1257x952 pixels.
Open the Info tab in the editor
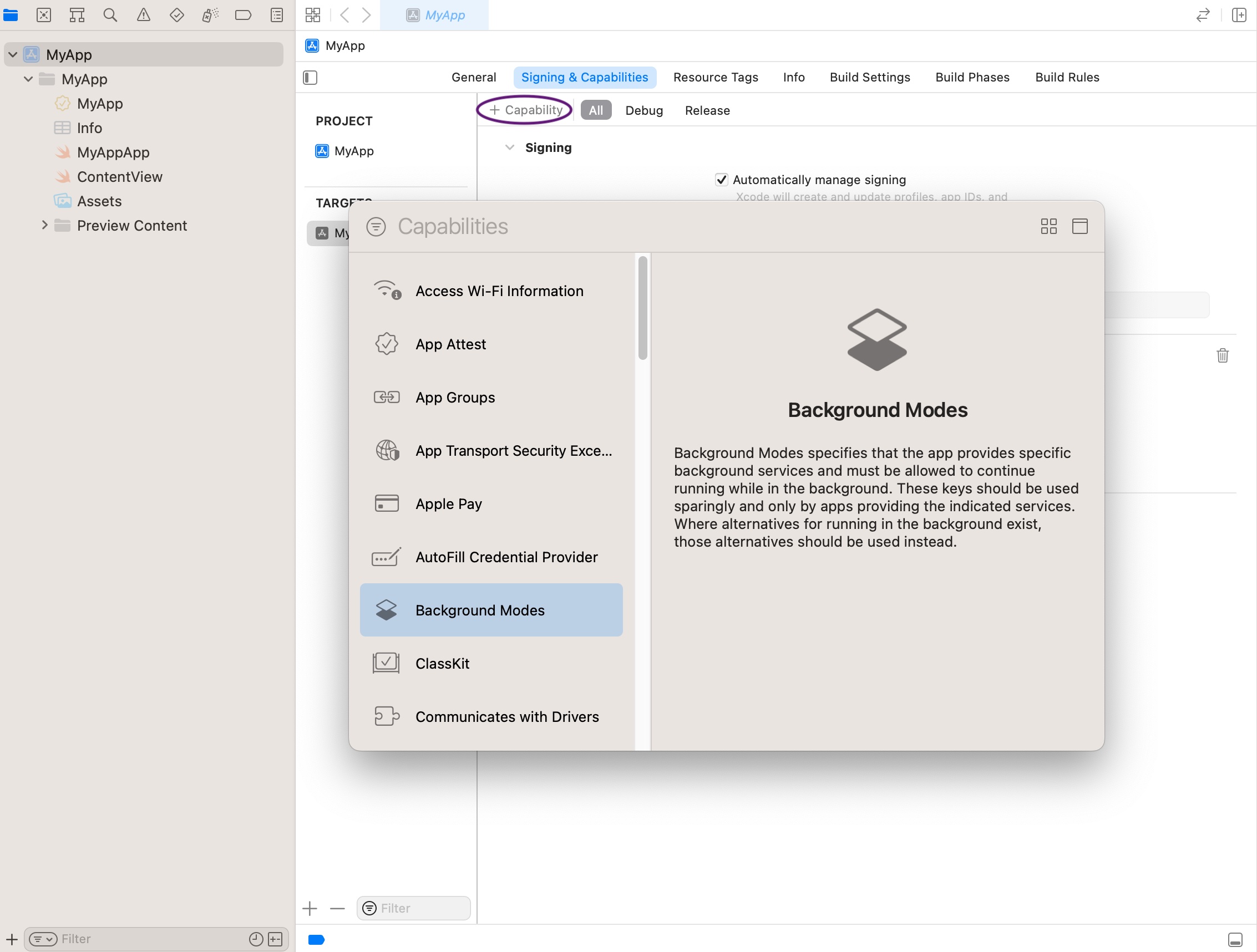(x=794, y=77)
